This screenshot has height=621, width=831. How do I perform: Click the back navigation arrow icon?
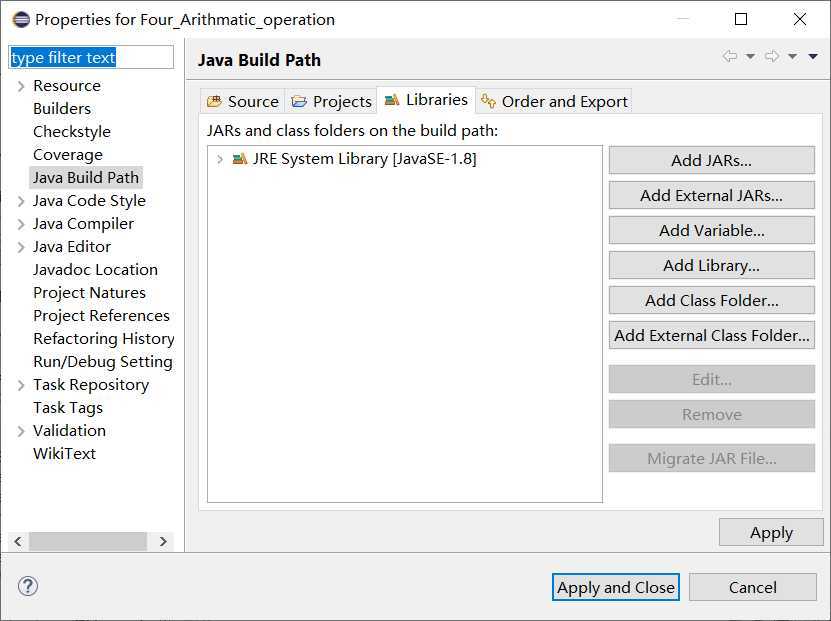(x=730, y=57)
